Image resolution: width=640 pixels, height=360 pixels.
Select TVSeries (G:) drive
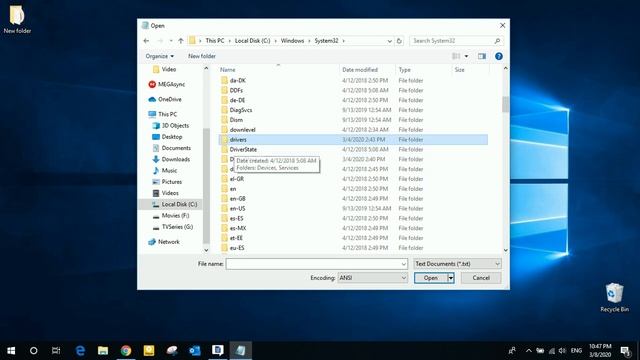tap(173, 227)
